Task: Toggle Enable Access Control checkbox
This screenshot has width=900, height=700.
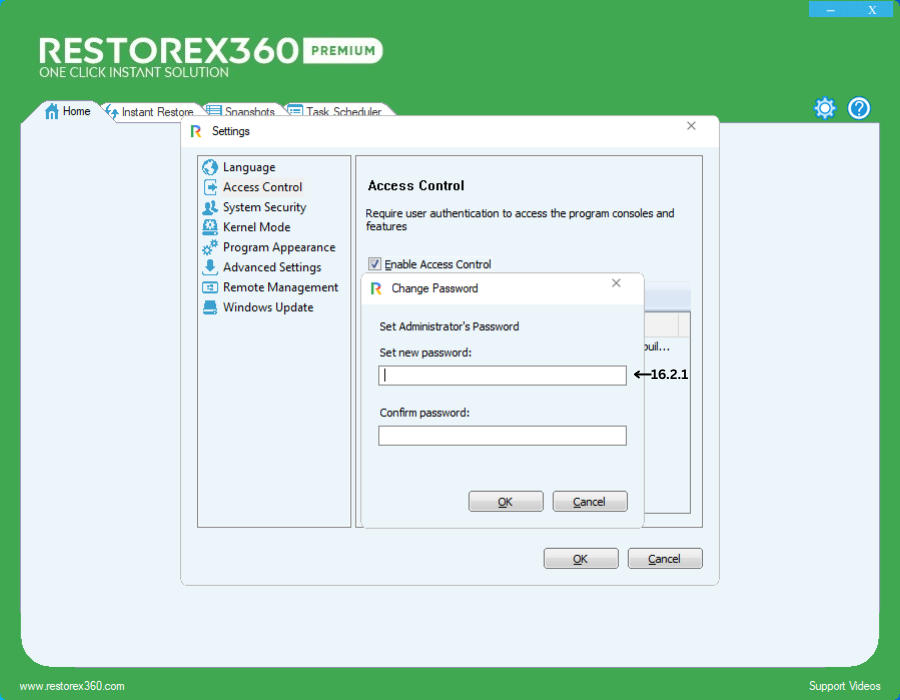Action: click(375, 265)
